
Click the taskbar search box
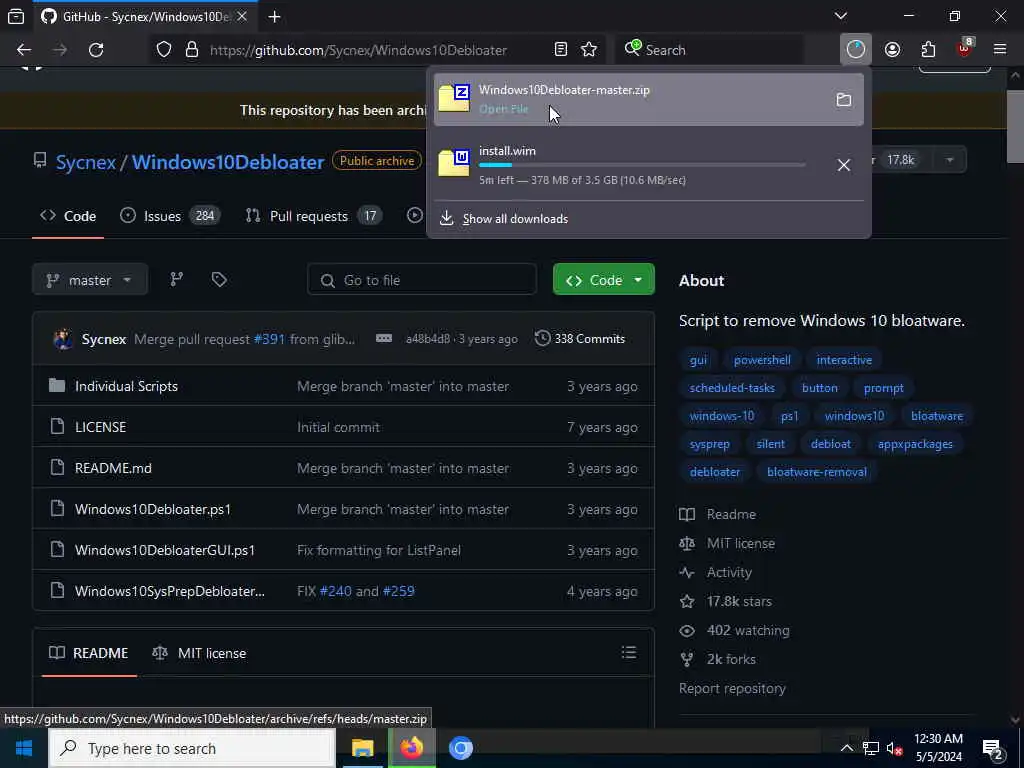coord(192,748)
